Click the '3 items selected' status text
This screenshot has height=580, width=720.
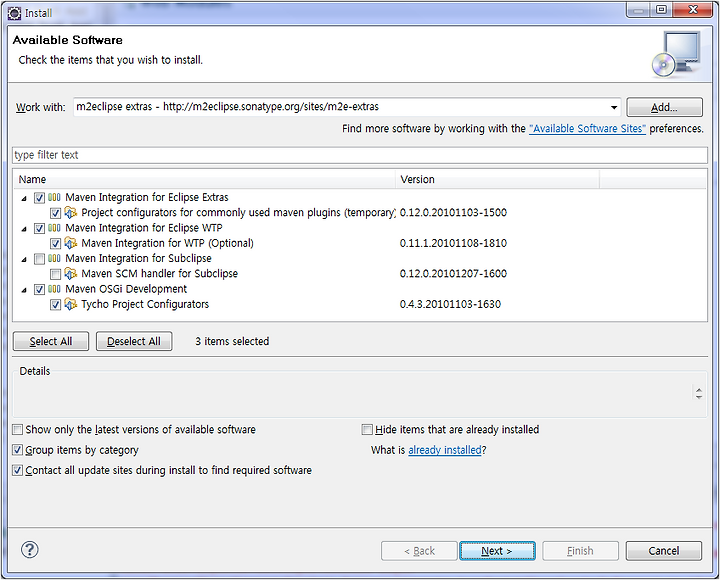[232, 341]
